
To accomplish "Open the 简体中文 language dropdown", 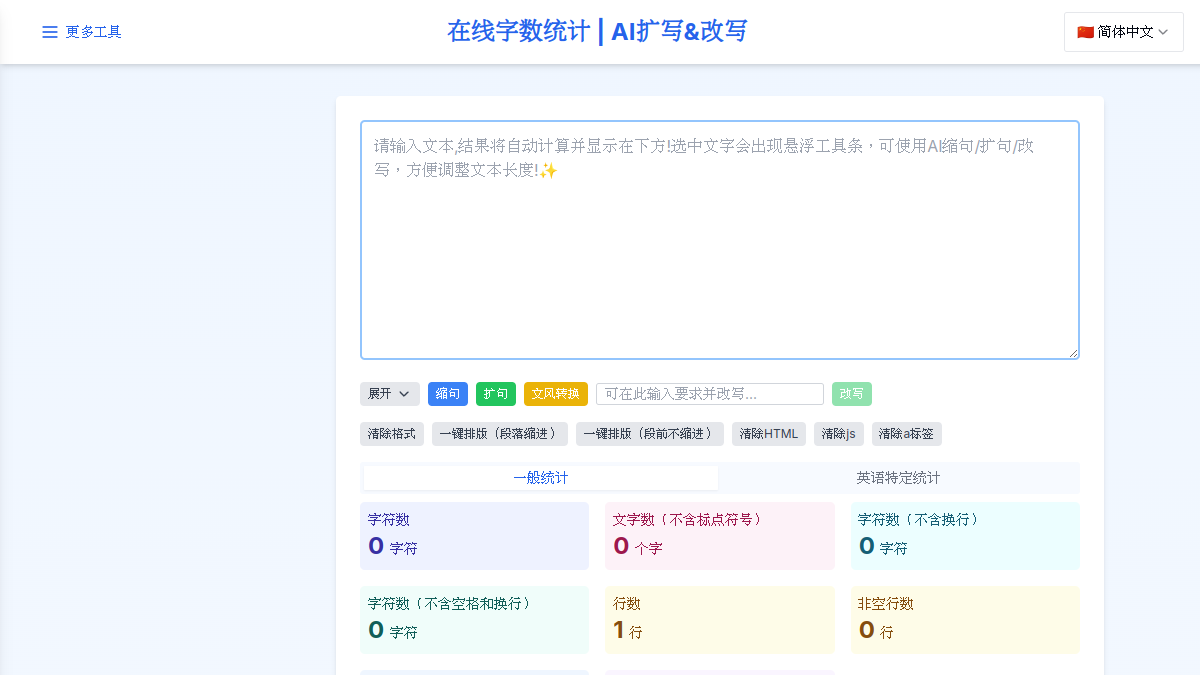I will click(x=1124, y=32).
